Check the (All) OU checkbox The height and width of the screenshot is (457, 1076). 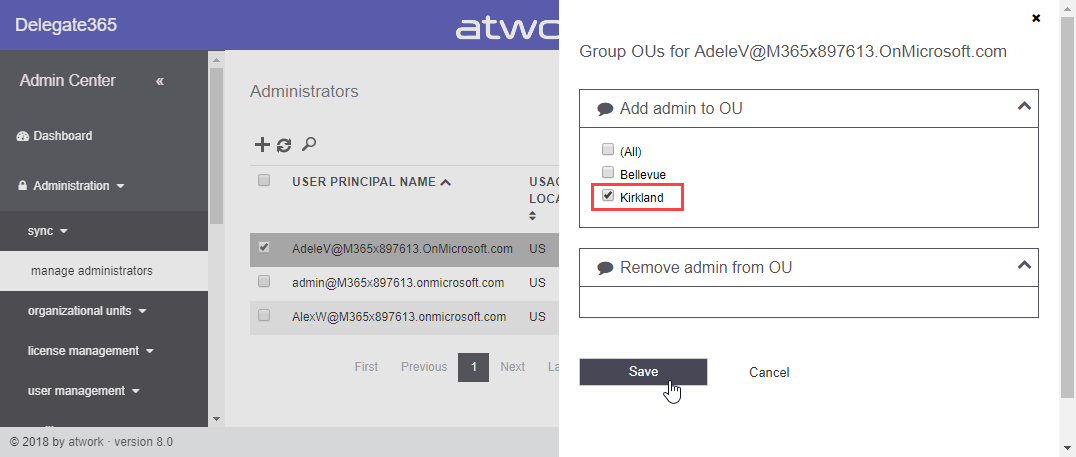pyautogui.click(x=607, y=150)
